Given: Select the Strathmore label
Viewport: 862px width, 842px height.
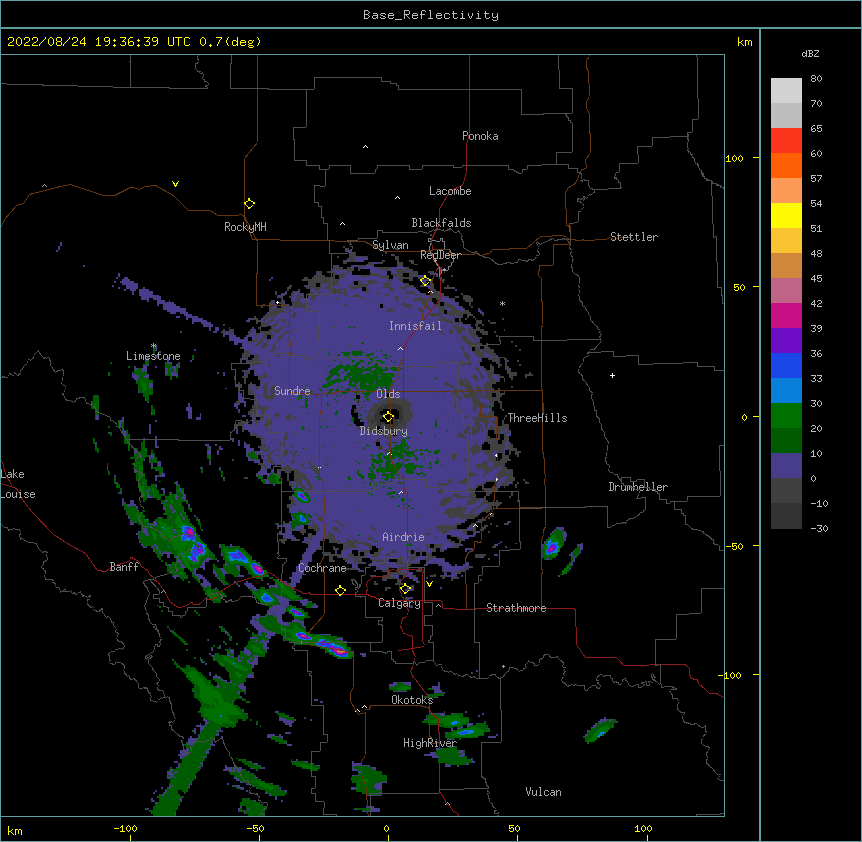Looking at the screenshot, I should pyautogui.click(x=516, y=608).
